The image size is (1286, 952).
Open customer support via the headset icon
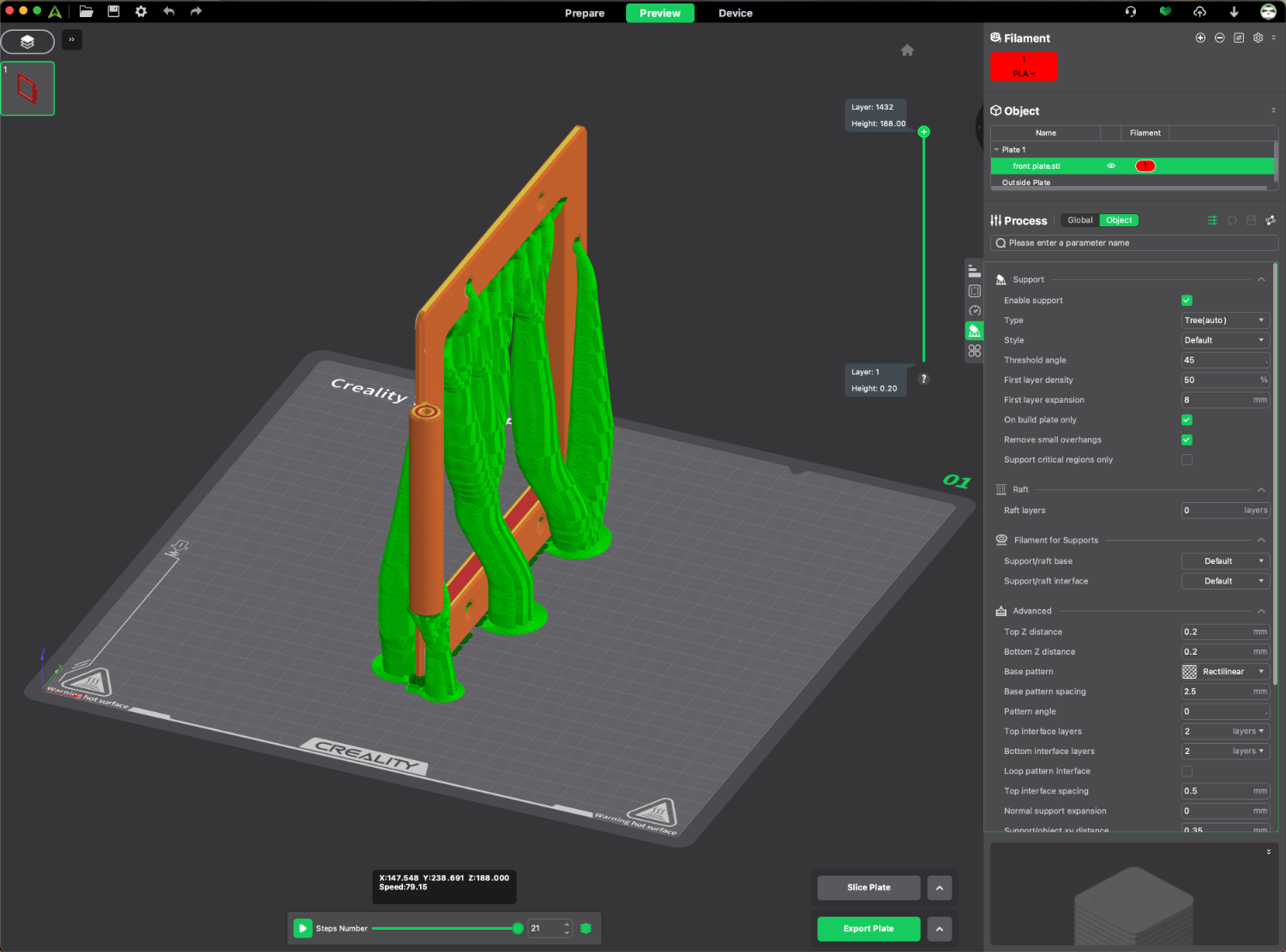(1131, 12)
